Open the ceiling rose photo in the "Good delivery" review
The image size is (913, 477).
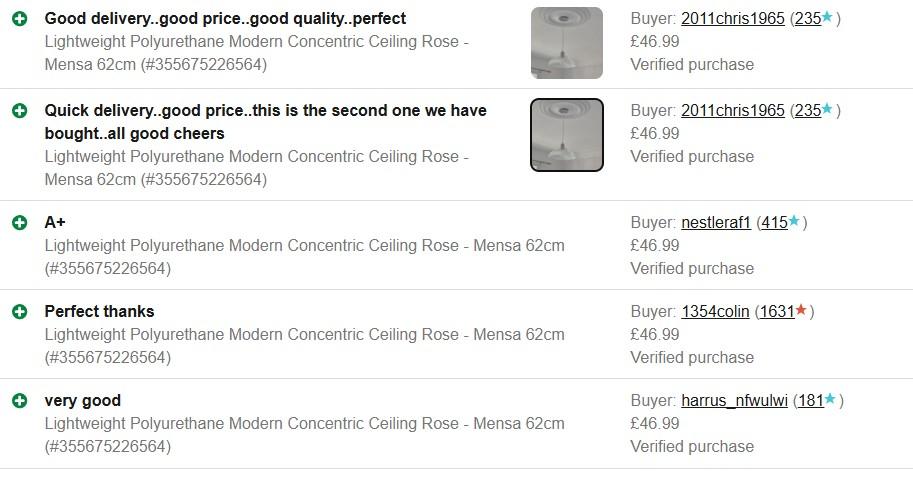click(566, 43)
